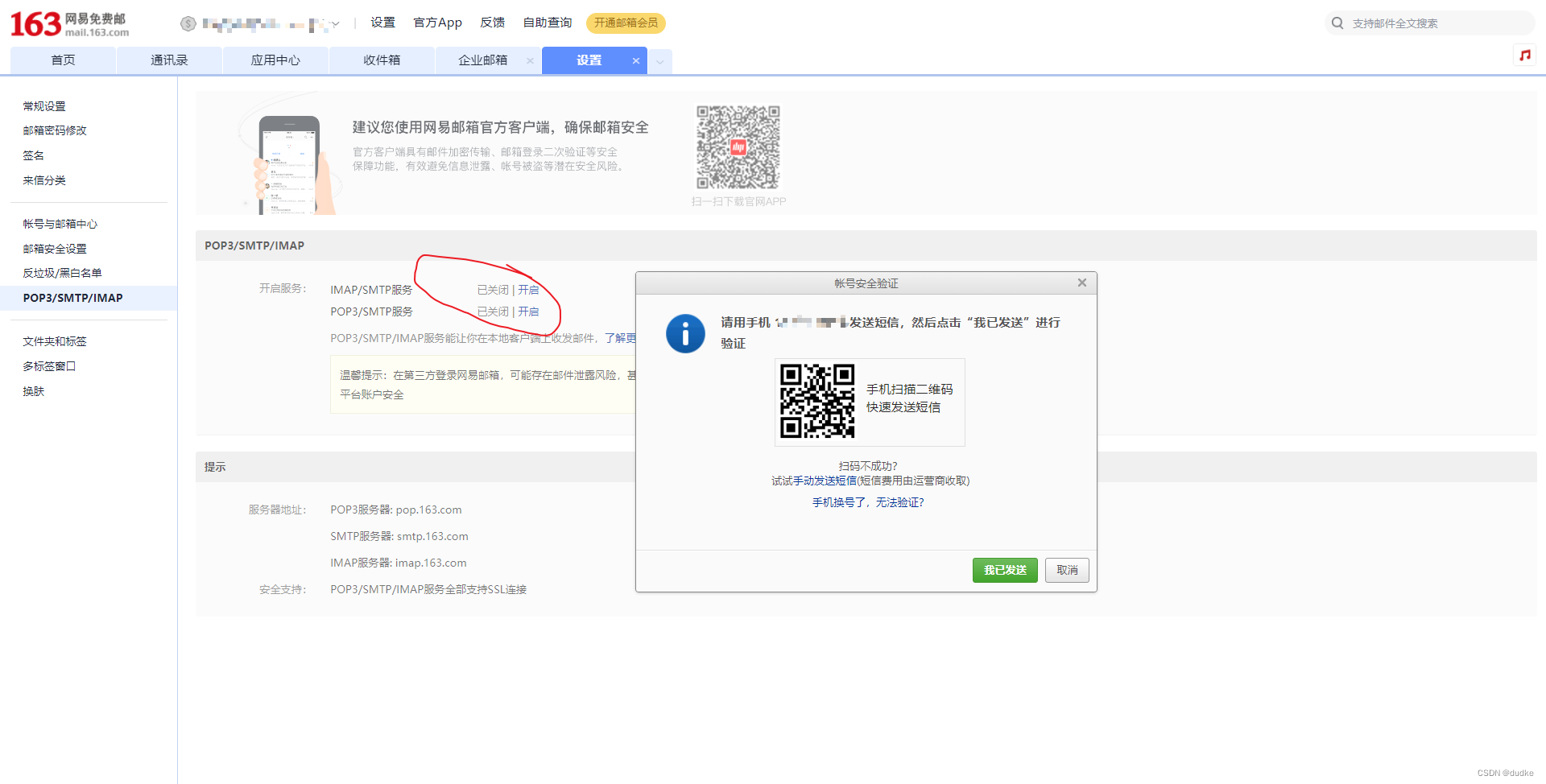Click the 开通邮箱会员 button
Image resolution: width=1546 pixels, height=784 pixels.
click(x=626, y=23)
